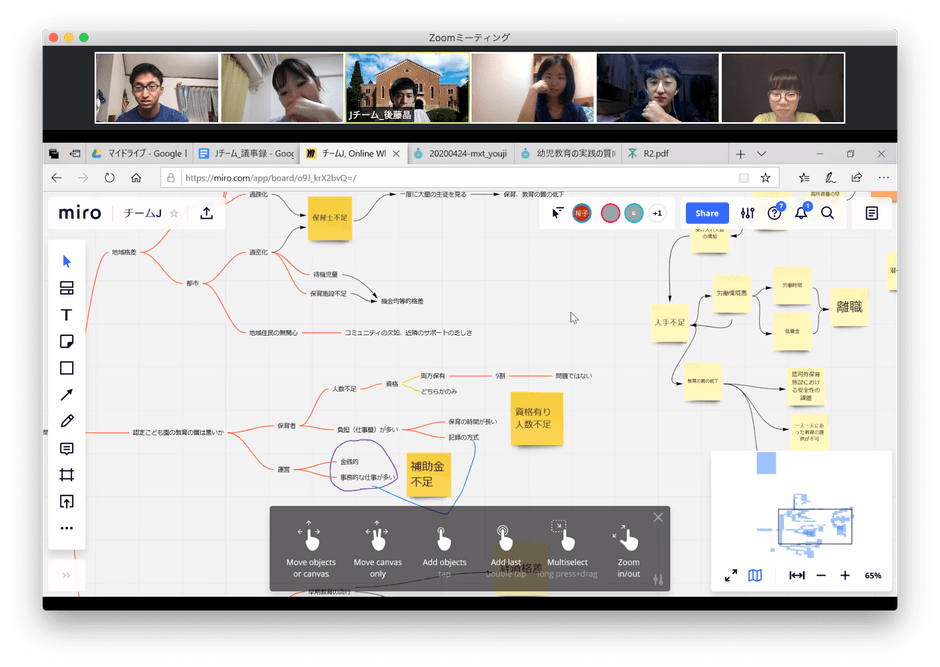Screen dimensions: 940x667
Task: Open notifications bell icon
Action: click(x=801, y=213)
